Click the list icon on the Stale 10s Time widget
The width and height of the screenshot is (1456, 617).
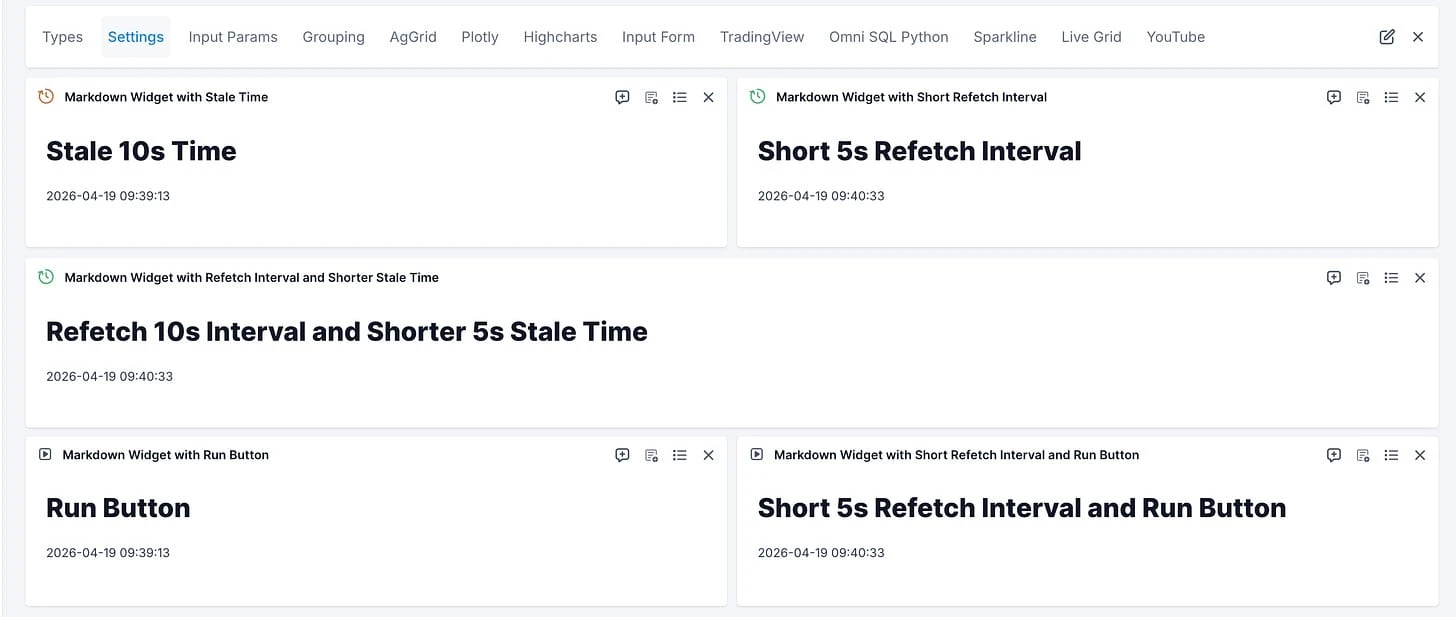point(680,97)
